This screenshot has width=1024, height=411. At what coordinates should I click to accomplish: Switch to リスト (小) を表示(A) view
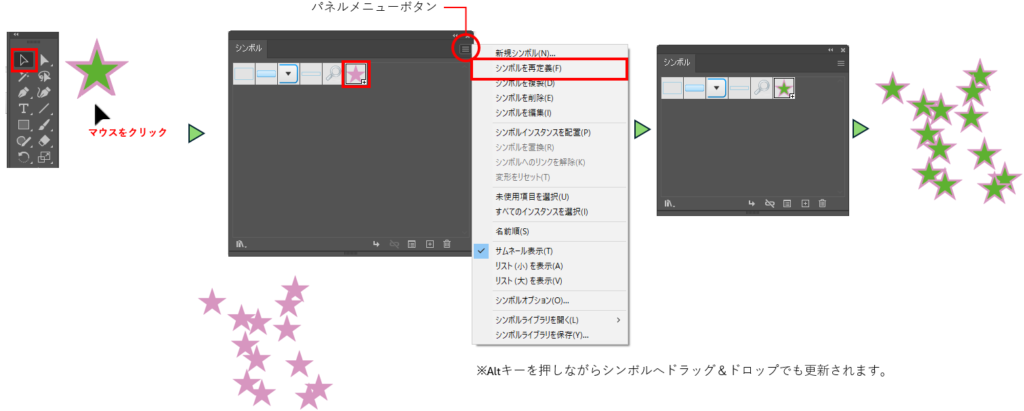point(529,266)
